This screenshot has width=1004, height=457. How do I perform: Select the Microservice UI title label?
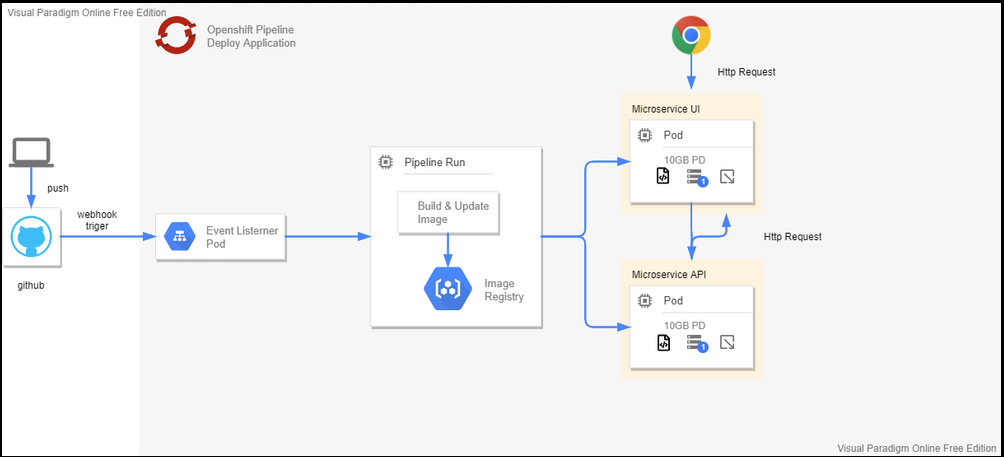click(666, 108)
